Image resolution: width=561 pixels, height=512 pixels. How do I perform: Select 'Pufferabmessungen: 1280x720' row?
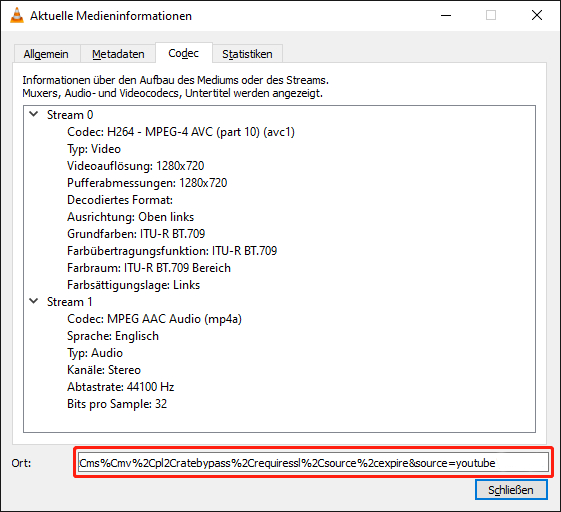coord(147,183)
